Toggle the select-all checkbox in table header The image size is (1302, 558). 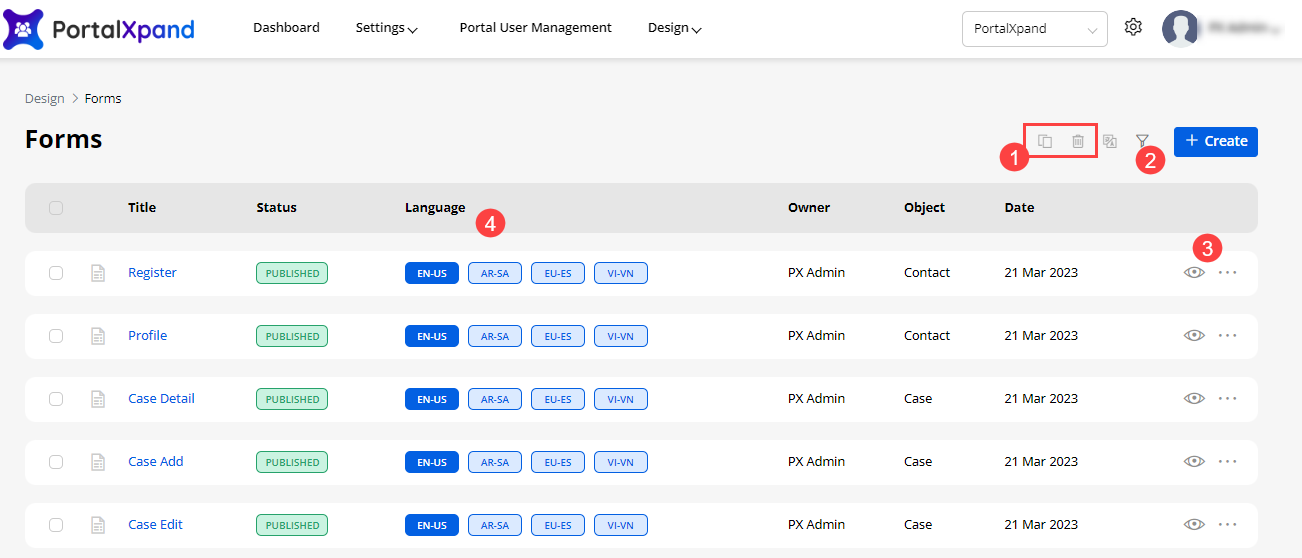click(56, 208)
